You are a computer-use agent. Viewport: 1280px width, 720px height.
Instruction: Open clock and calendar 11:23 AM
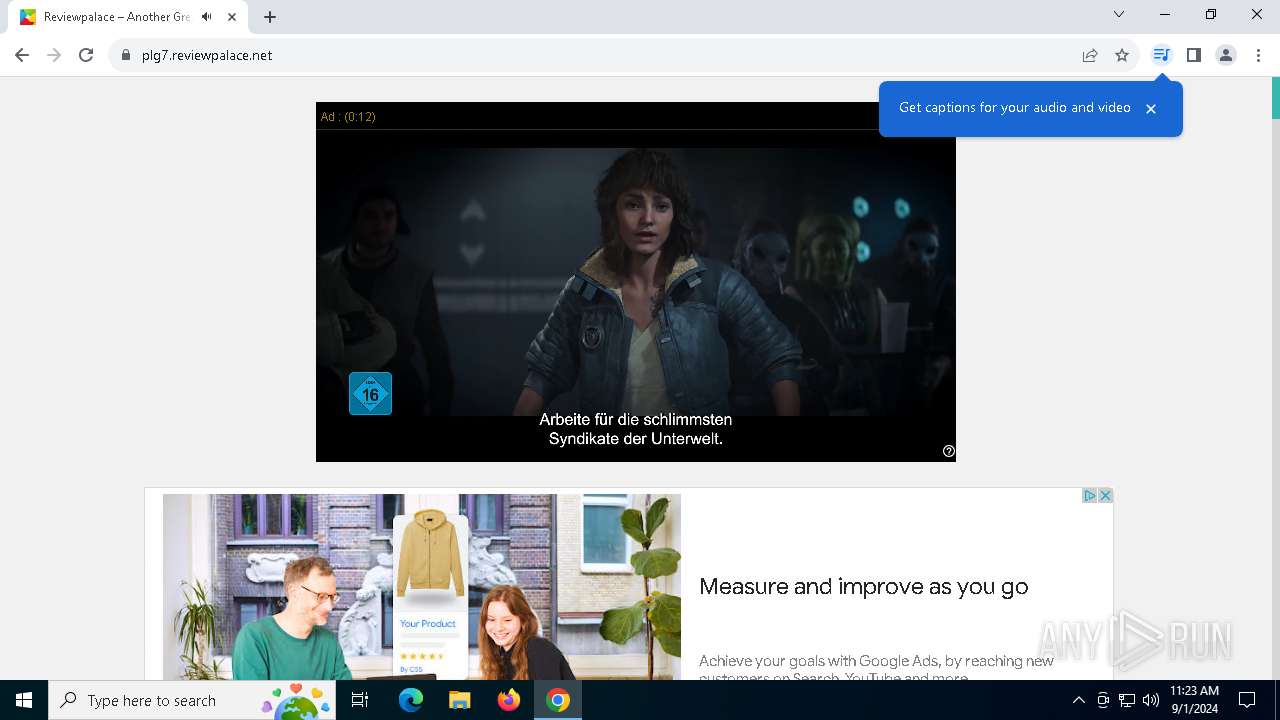tap(1195, 700)
